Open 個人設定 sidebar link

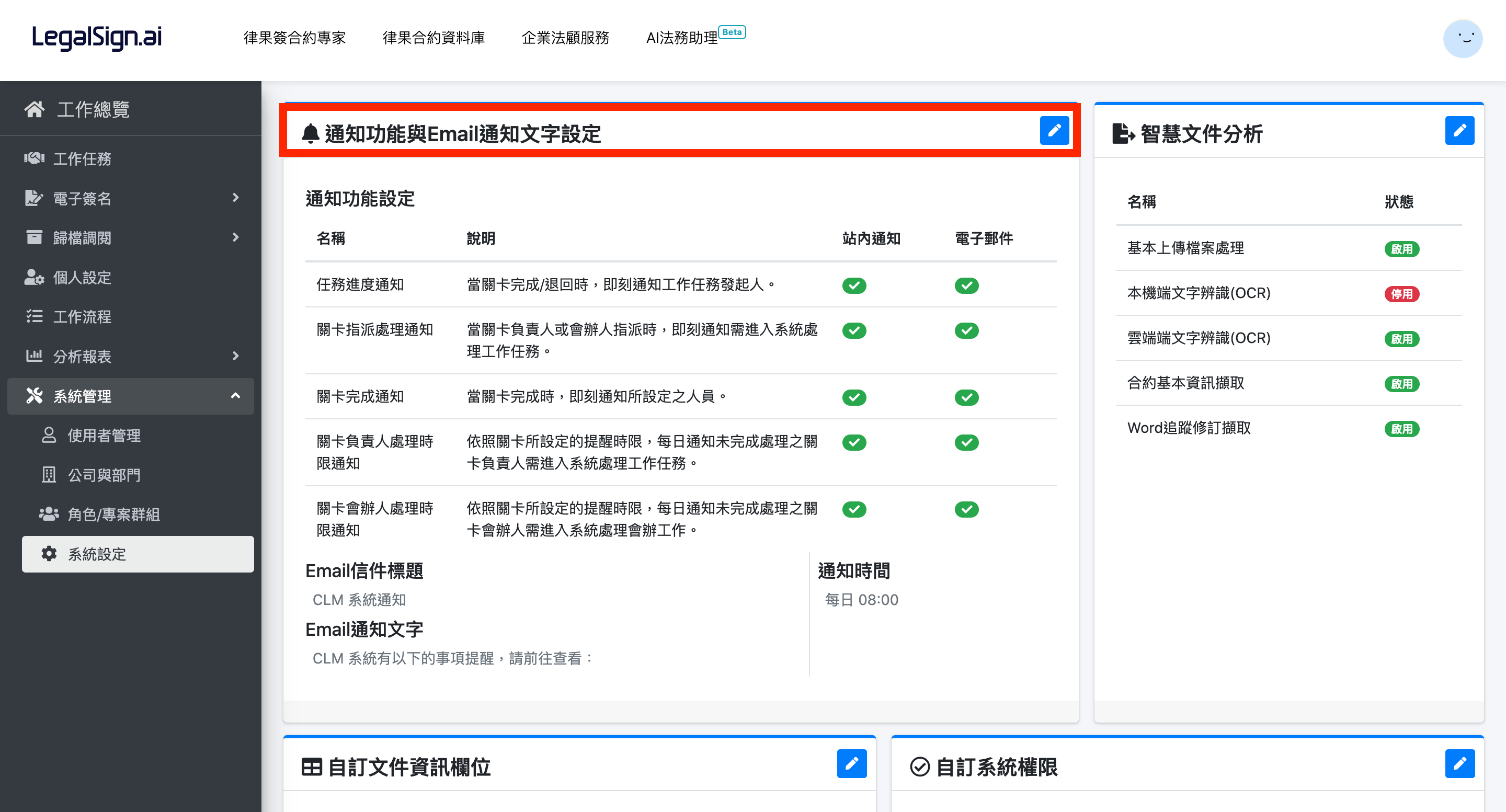click(x=130, y=277)
